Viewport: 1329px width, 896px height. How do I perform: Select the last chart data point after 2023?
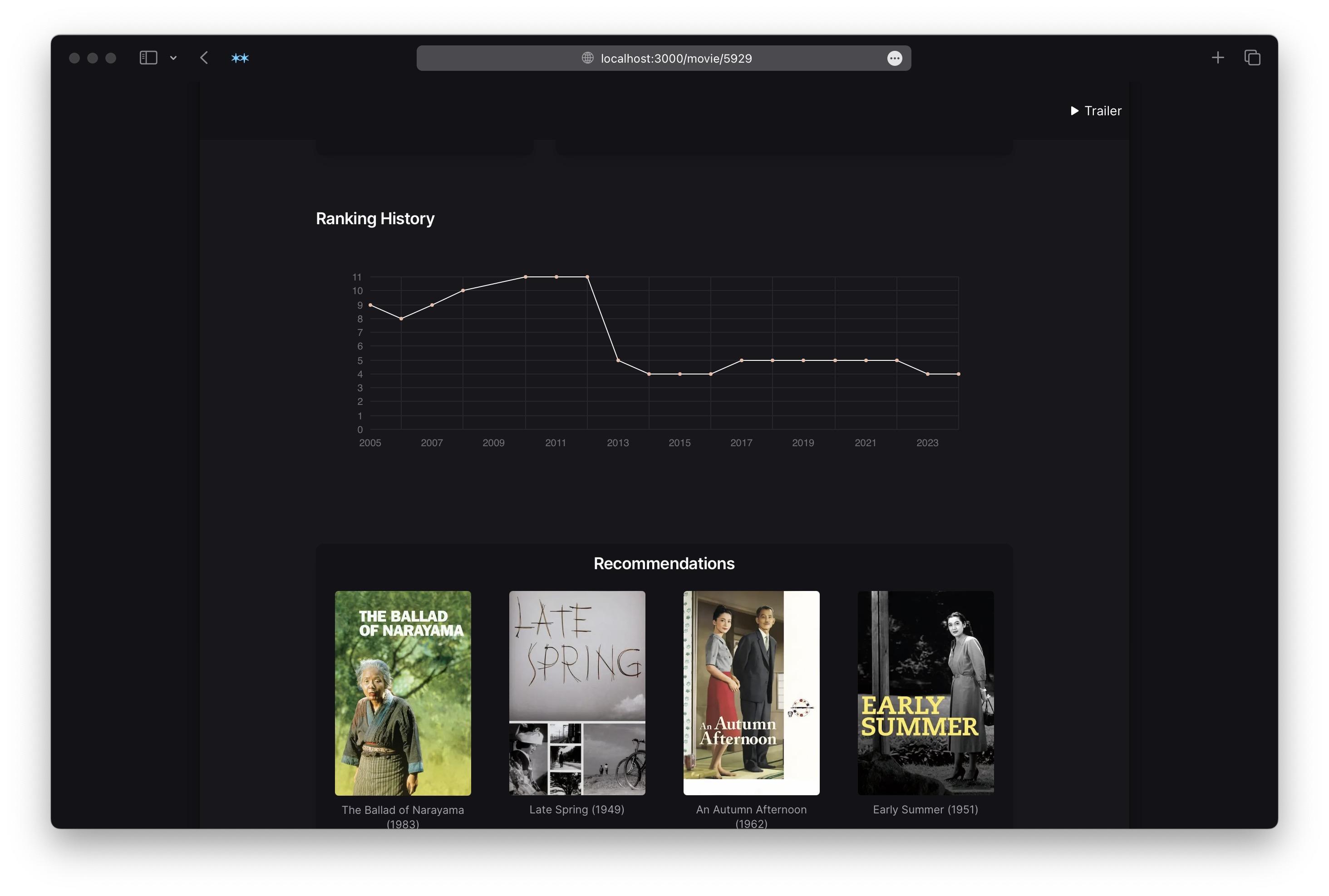click(x=959, y=374)
